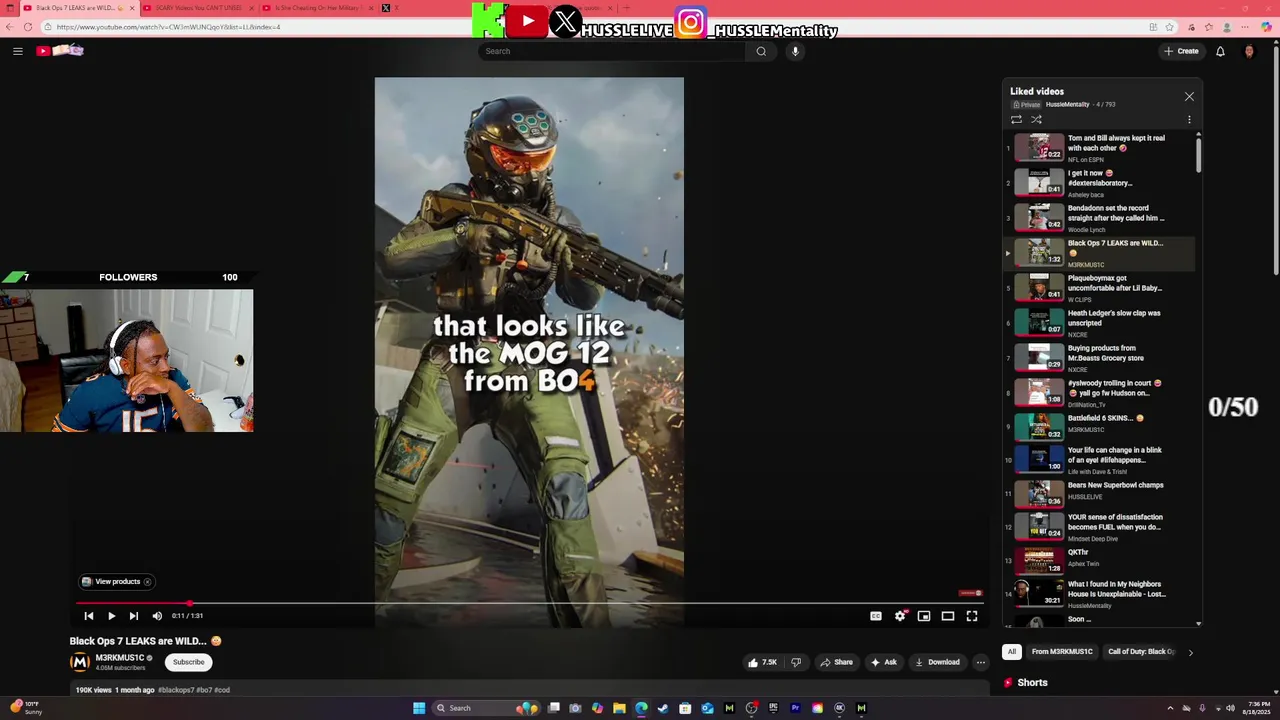Activate voice search microphone
Image resolution: width=1280 pixels, height=720 pixels.
[x=795, y=51]
